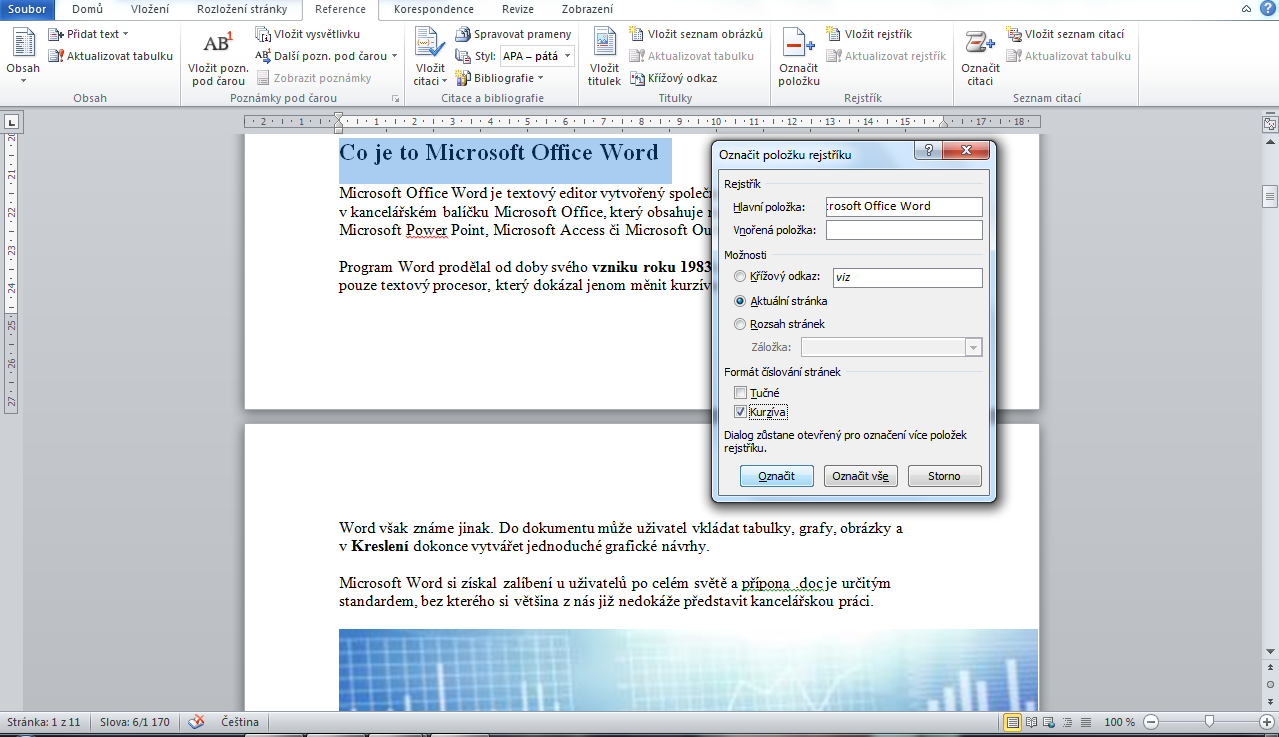Open the Soubor tab
1279x737 pixels.
click(28, 9)
